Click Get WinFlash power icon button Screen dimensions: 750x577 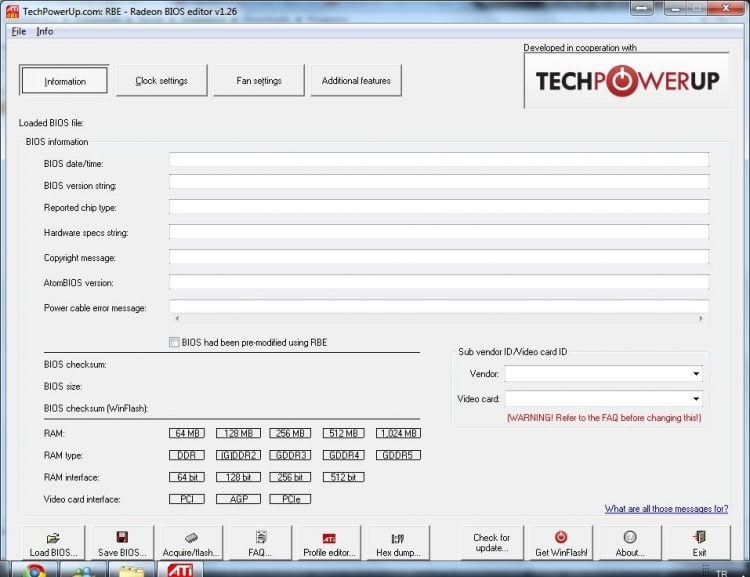pyautogui.click(x=561, y=543)
